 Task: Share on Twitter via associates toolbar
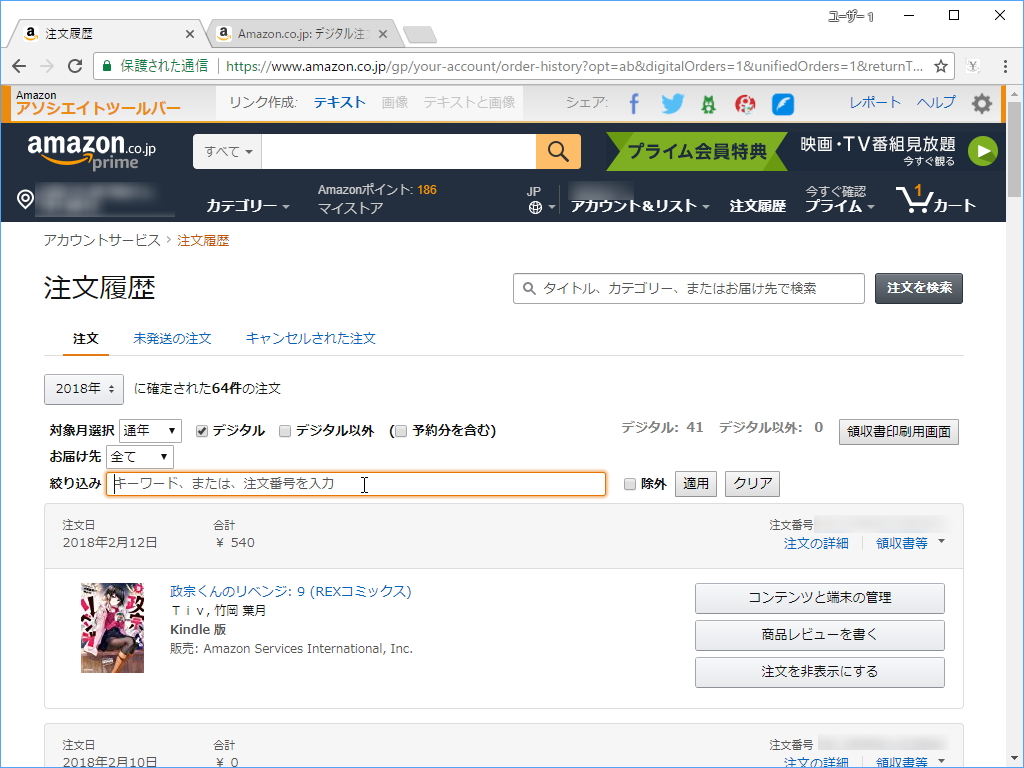[671, 102]
